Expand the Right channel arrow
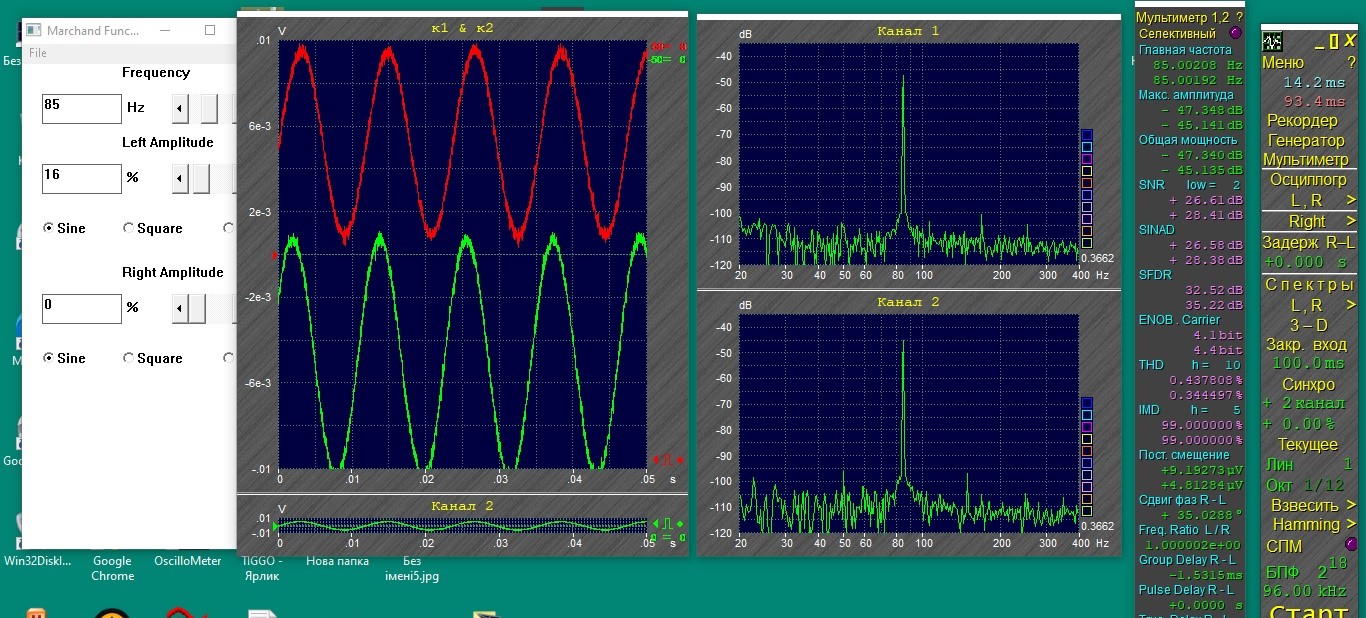The width and height of the screenshot is (1366, 618). [x=1351, y=221]
